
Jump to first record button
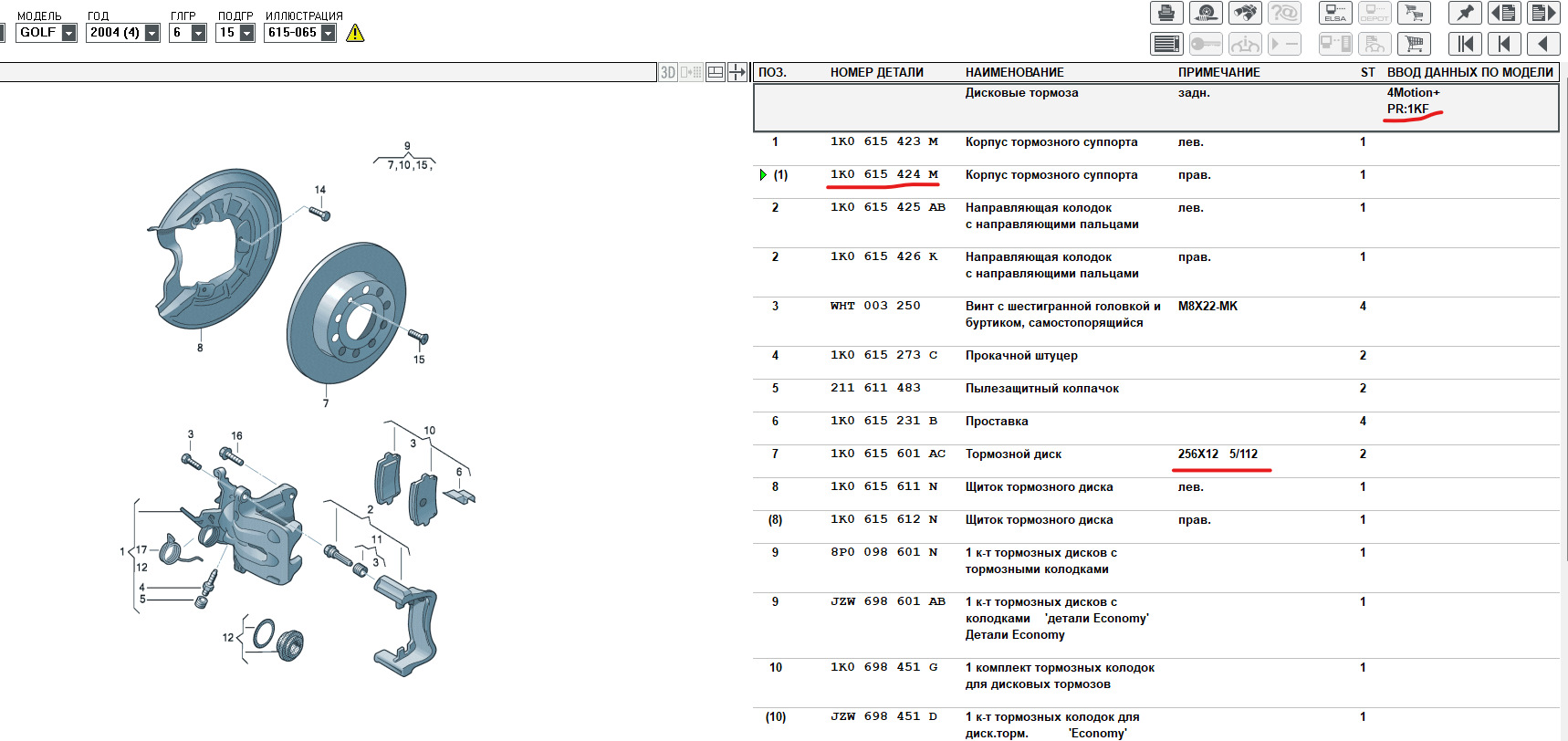(1465, 44)
